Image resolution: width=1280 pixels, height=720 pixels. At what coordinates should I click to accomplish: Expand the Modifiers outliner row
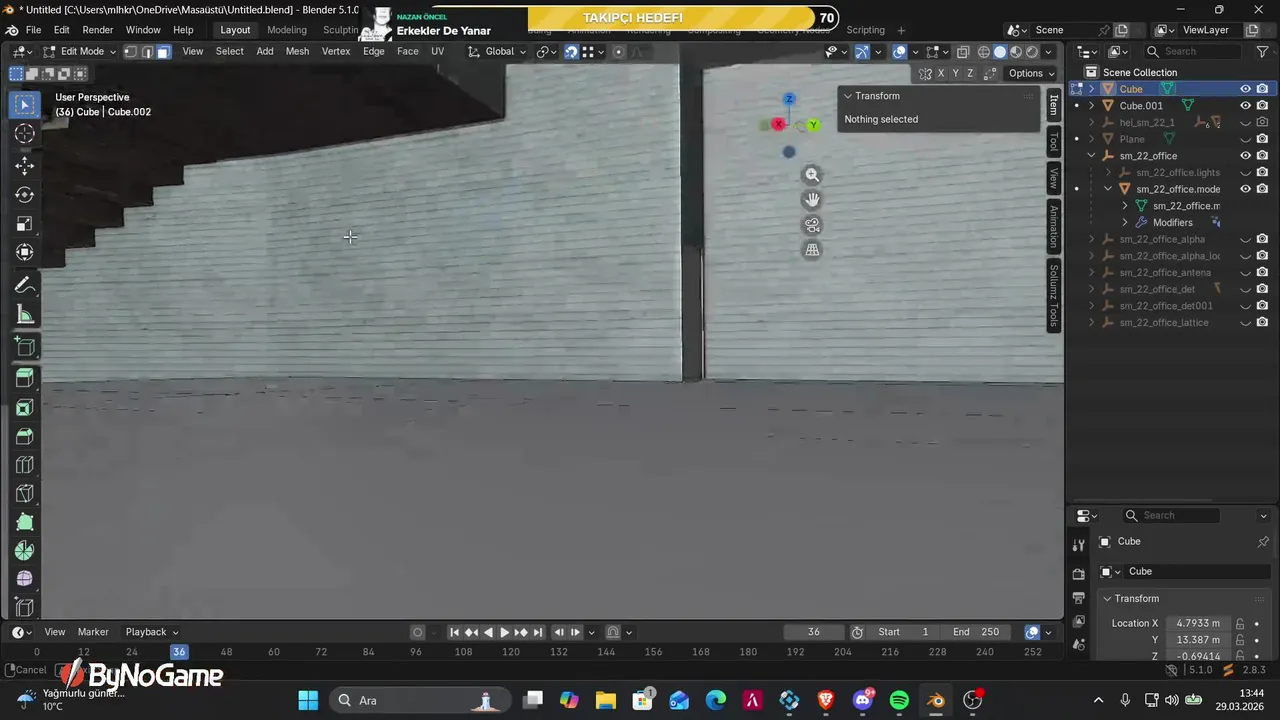(x=1125, y=222)
